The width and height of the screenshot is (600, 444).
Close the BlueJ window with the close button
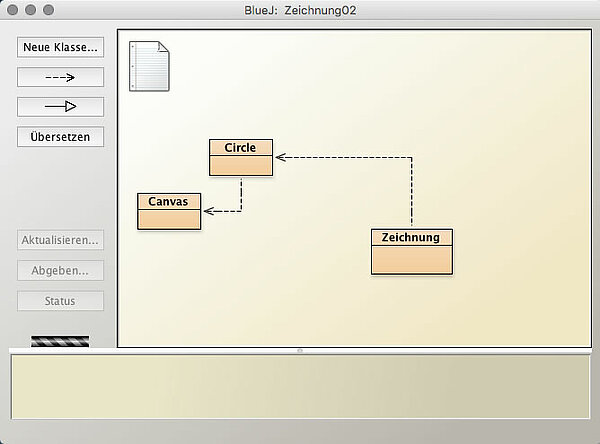point(13,10)
